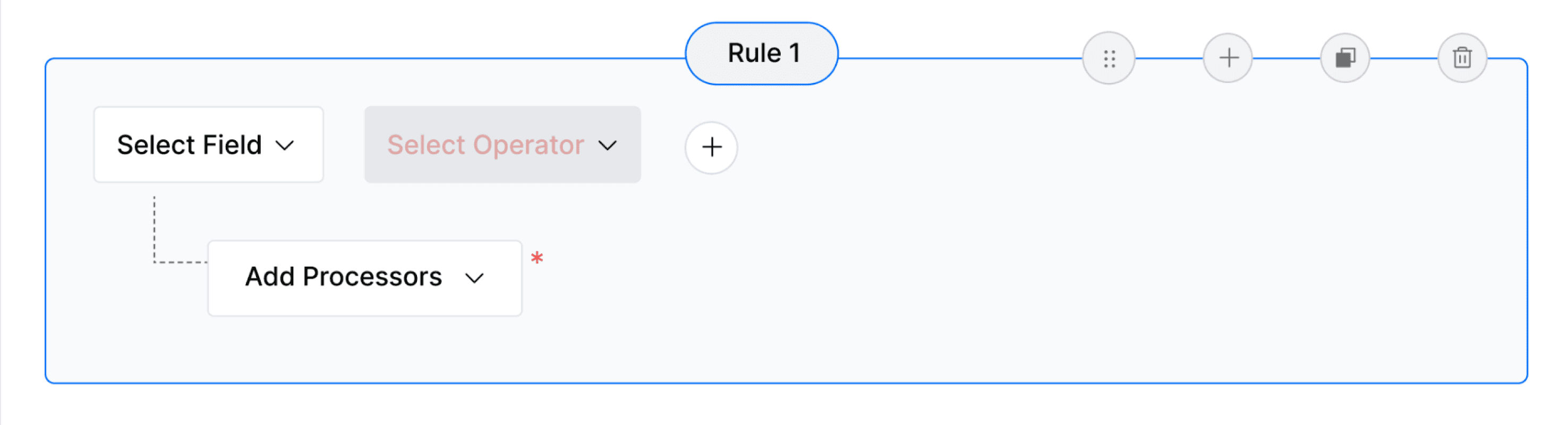Click the "Select Field" text

click(189, 145)
